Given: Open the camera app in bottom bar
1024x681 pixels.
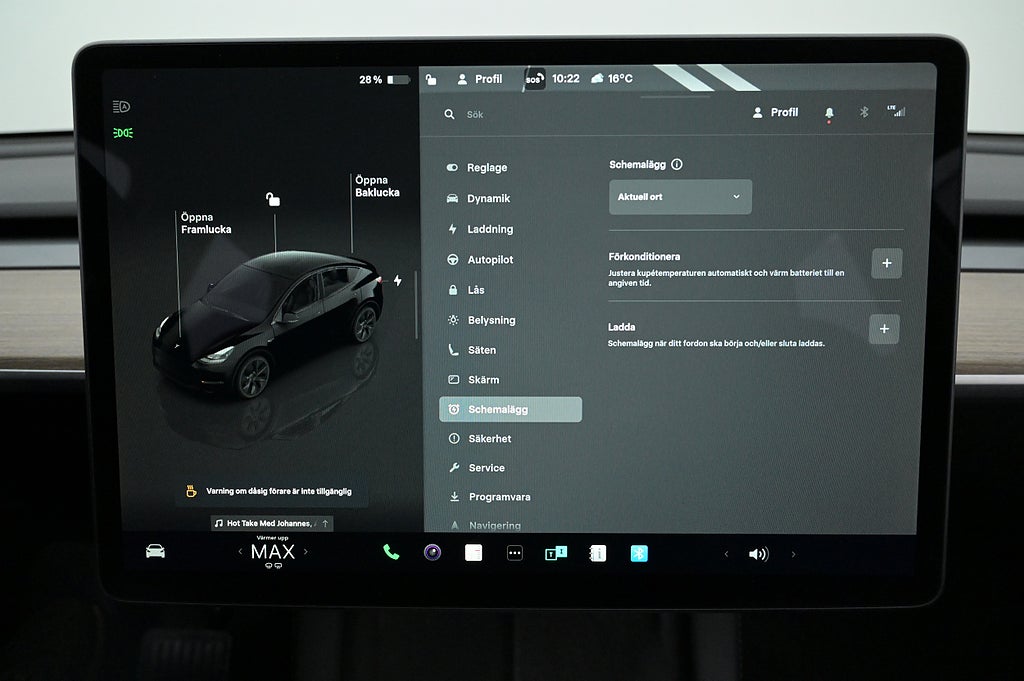Looking at the screenshot, I should pyautogui.click(x=432, y=553).
